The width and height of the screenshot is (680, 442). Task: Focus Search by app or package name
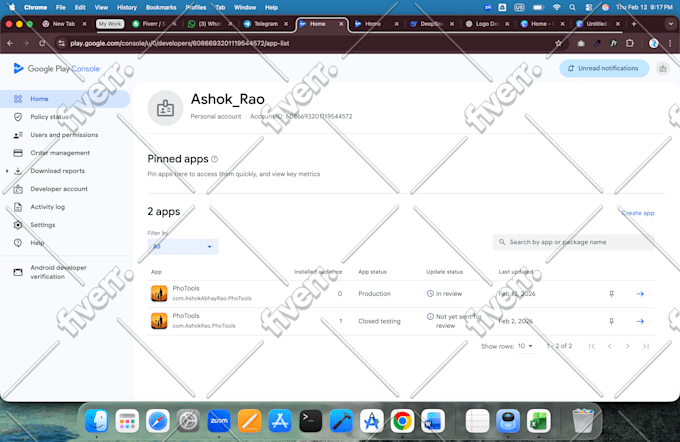click(573, 242)
